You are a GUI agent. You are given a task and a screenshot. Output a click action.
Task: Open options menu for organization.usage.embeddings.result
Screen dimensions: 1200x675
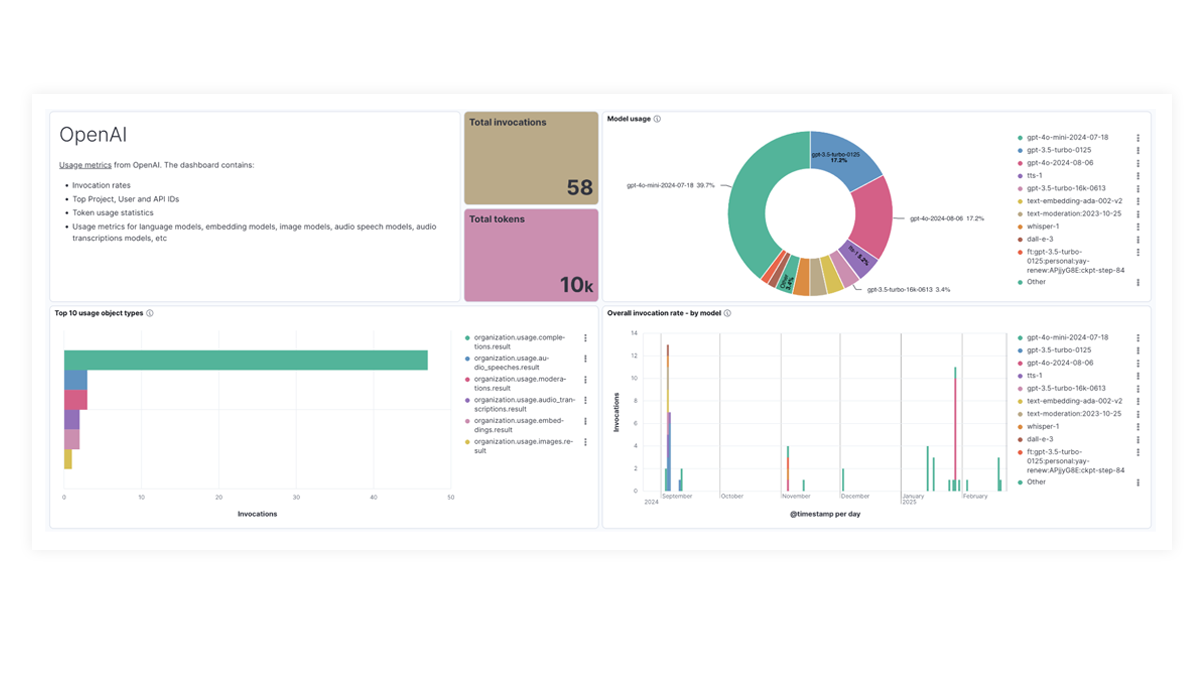[x=586, y=422]
